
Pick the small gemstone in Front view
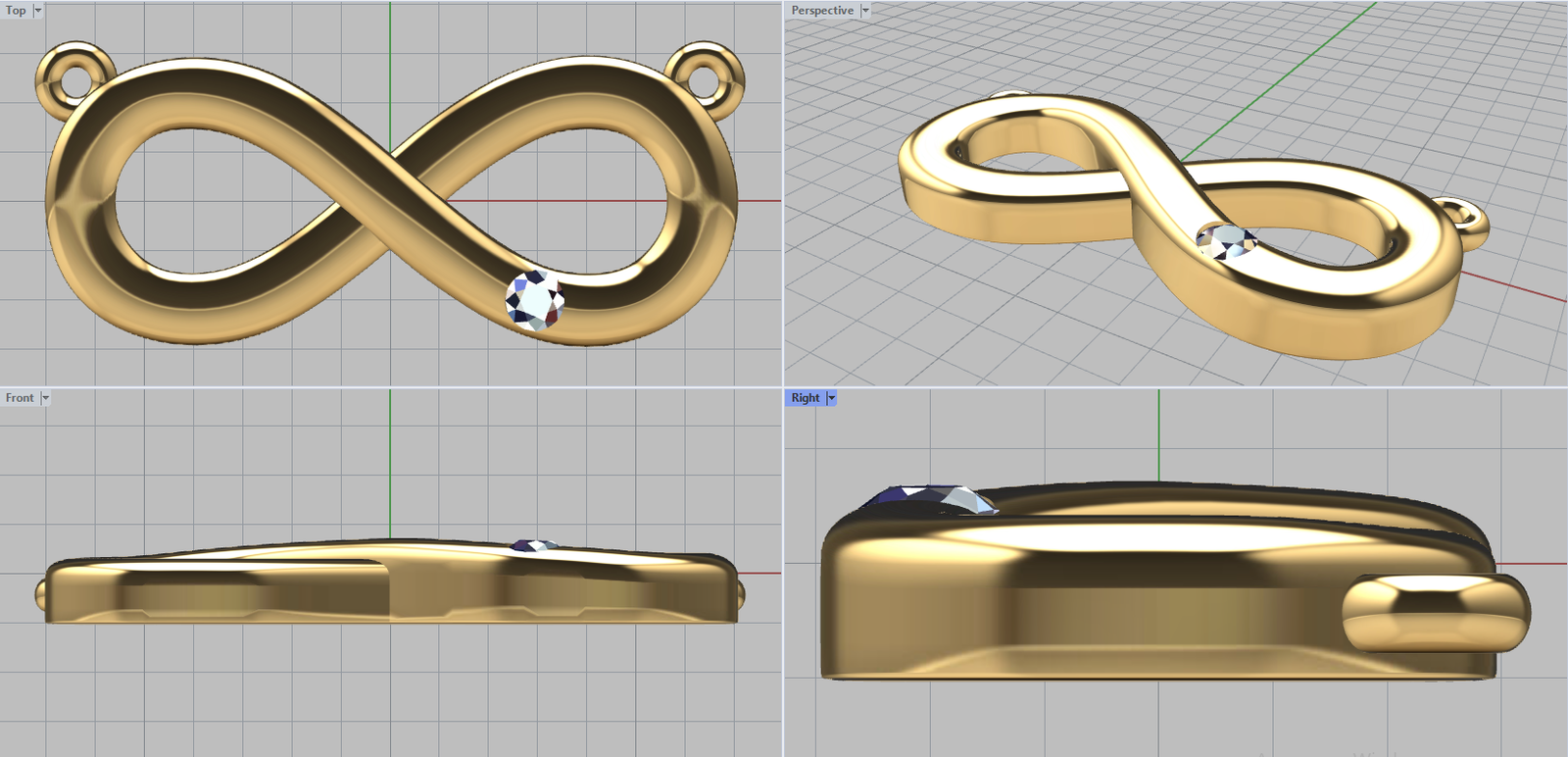pyautogui.click(x=535, y=545)
